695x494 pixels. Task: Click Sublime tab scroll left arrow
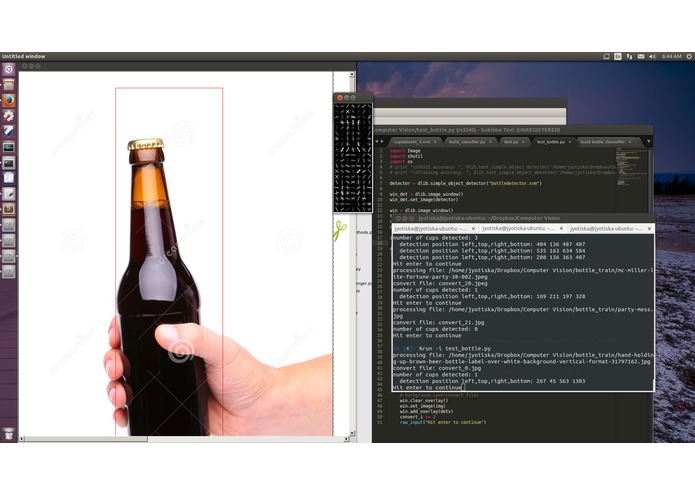point(377,142)
